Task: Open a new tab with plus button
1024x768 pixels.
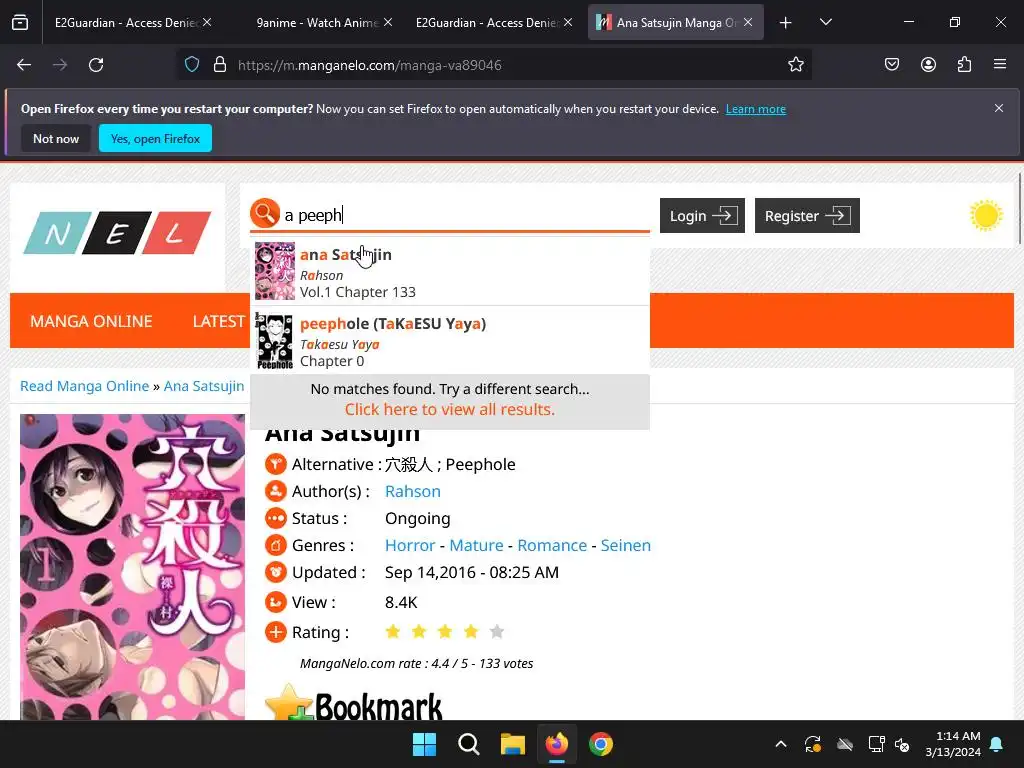Action: (x=786, y=23)
